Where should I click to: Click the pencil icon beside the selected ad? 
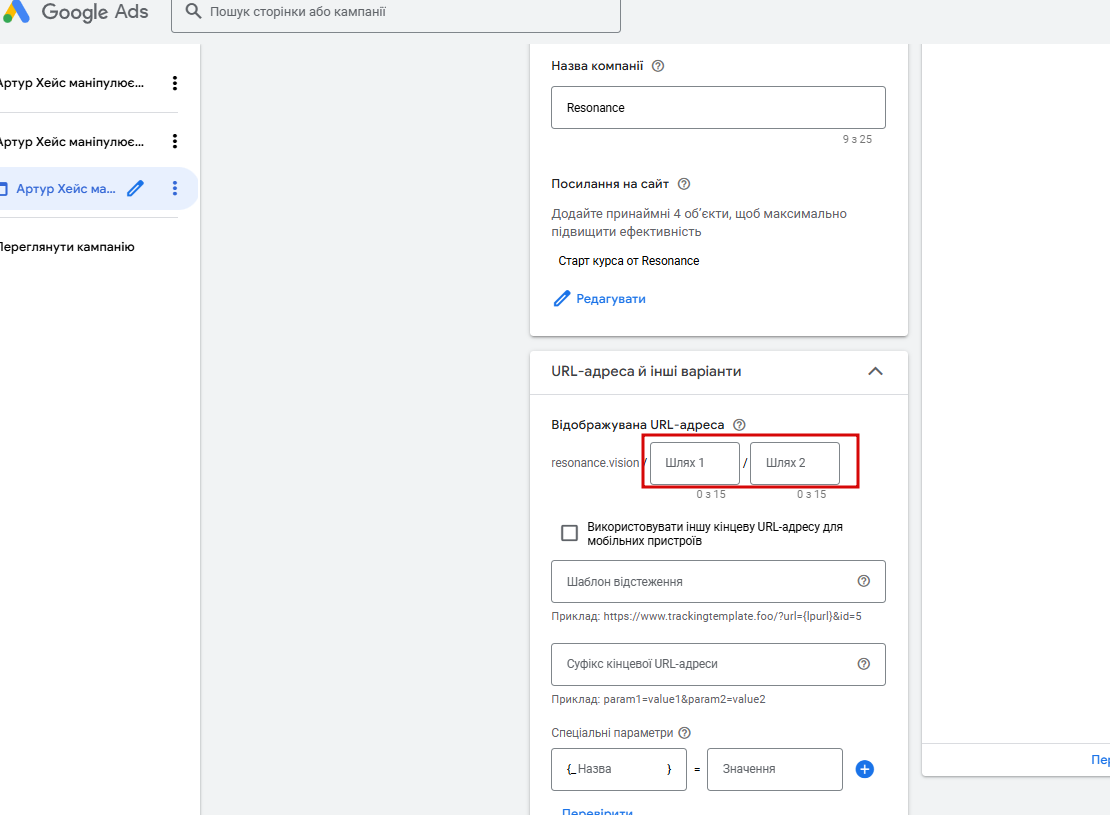[135, 188]
